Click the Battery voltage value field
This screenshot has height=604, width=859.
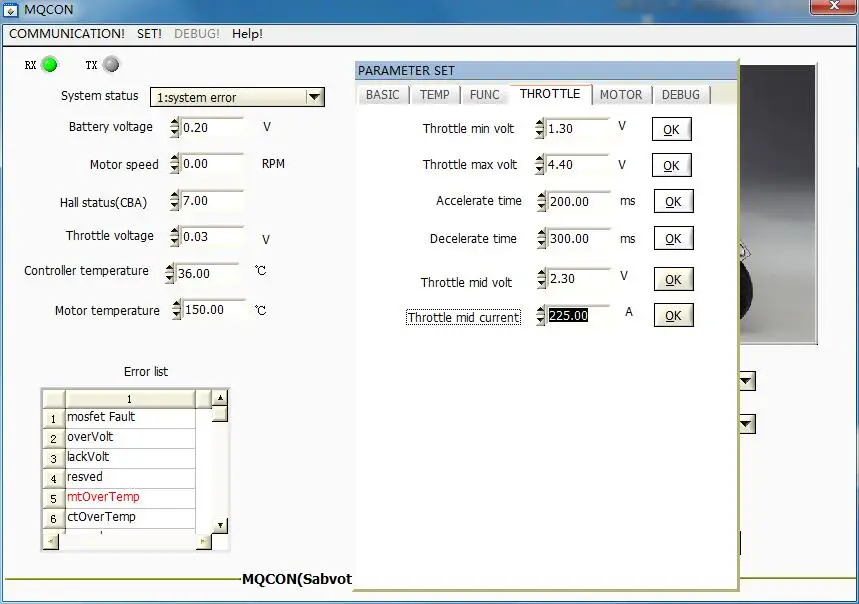[x=212, y=128]
